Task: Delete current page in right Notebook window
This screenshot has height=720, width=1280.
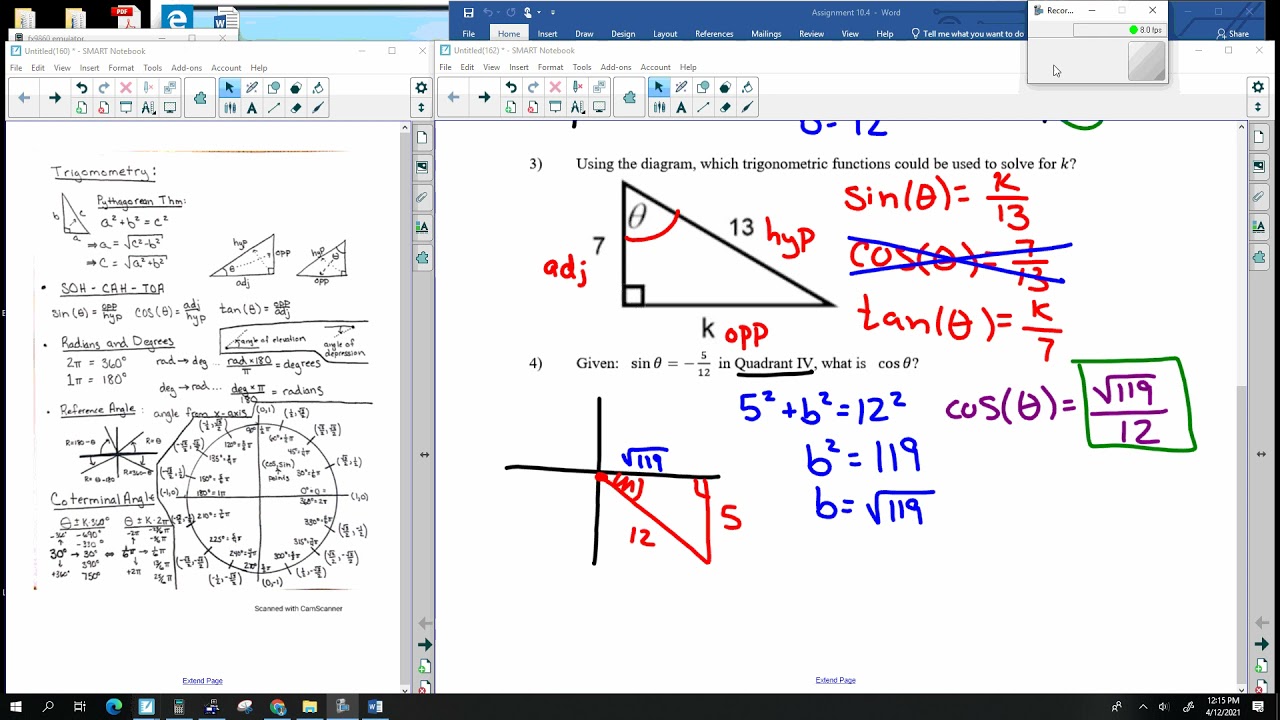Action: 533,107
